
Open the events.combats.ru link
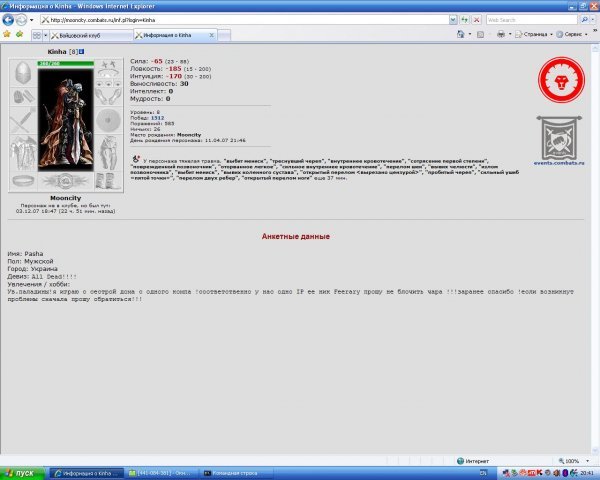[x=559, y=163]
